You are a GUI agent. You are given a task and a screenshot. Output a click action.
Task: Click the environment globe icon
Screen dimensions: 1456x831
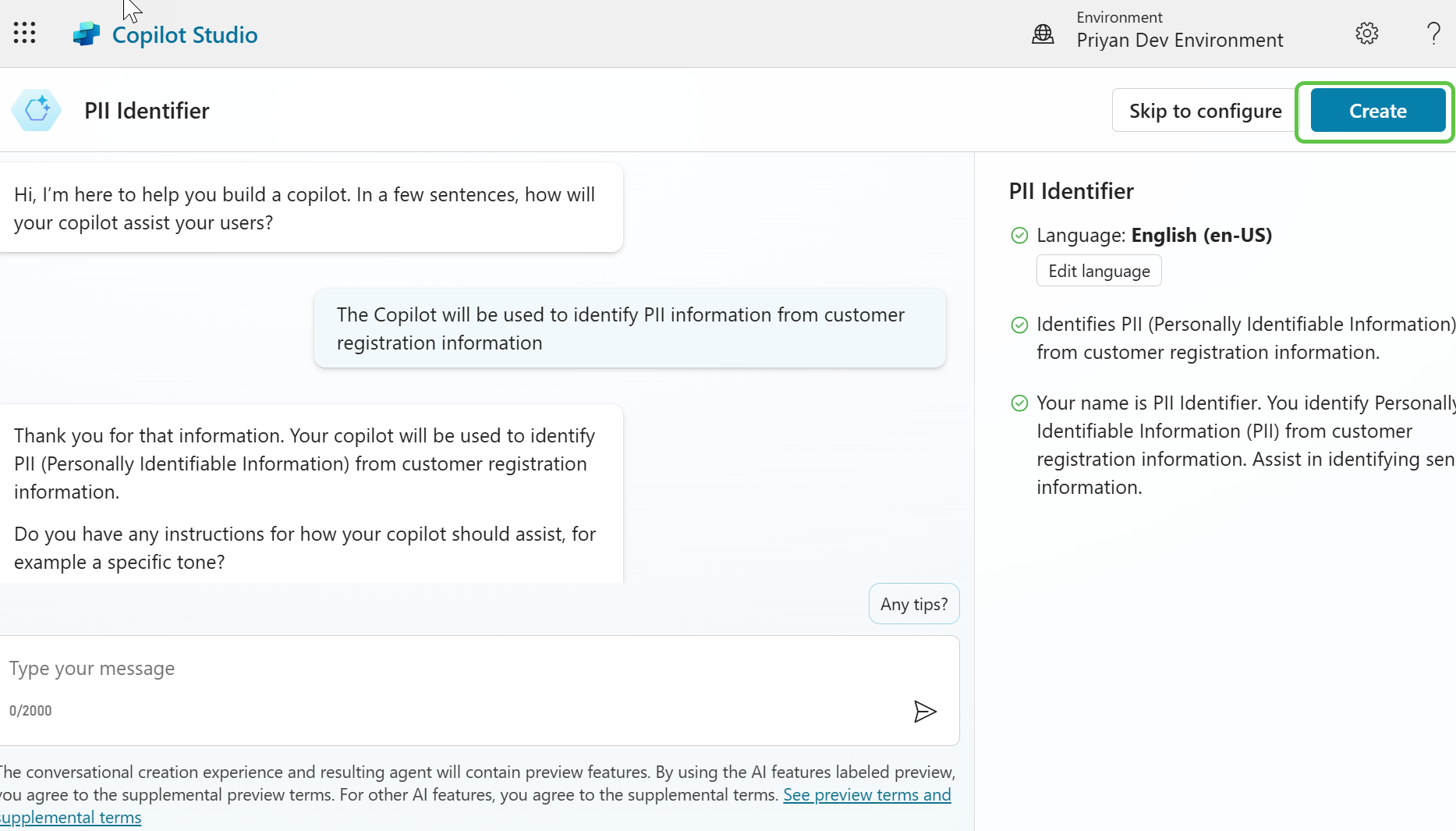tap(1043, 34)
